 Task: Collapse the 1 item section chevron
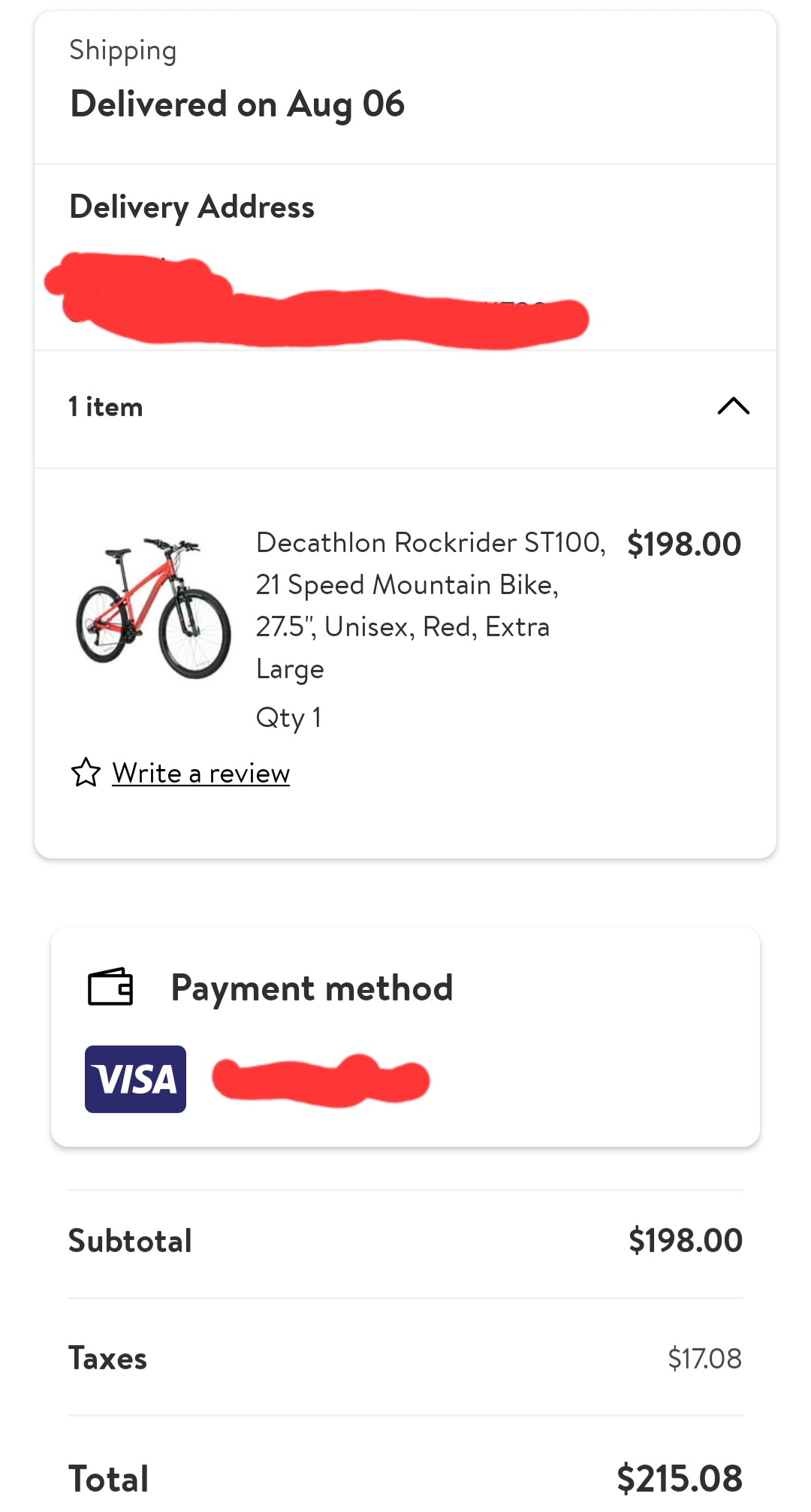[x=733, y=406]
